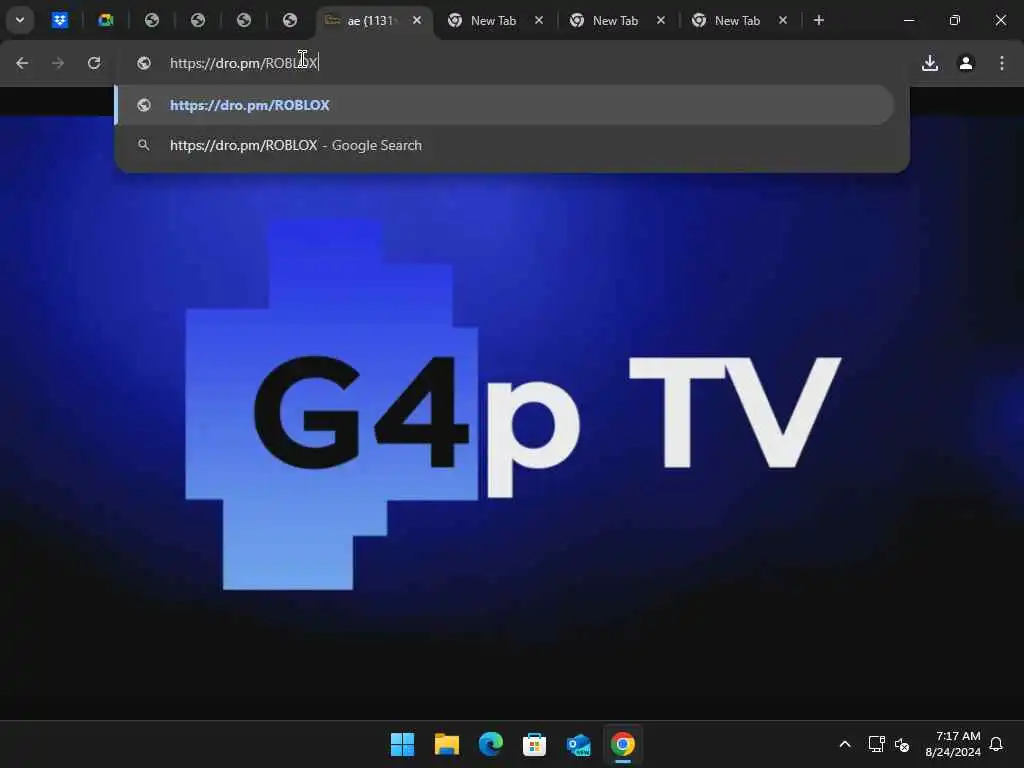The height and width of the screenshot is (768, 1024).
Task: Click the Chrome taskbar icon
Action: pyautogui.click(x=623, y=744)
